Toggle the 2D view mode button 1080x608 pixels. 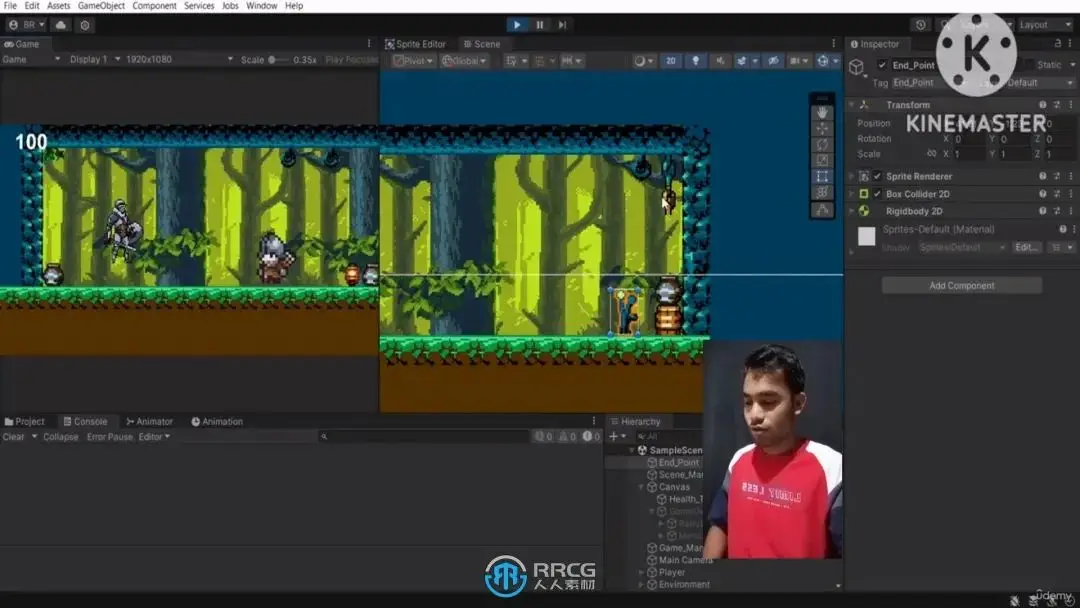(x=670, y=61)
